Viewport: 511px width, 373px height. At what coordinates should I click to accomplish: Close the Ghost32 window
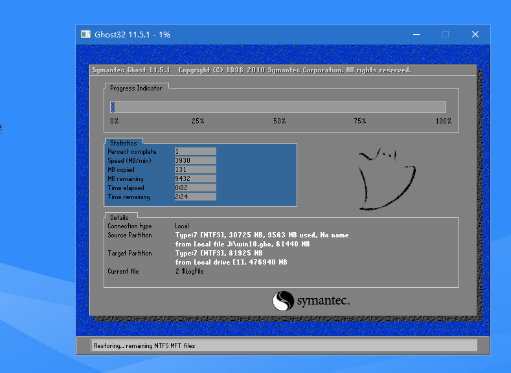tap(475, 34)
